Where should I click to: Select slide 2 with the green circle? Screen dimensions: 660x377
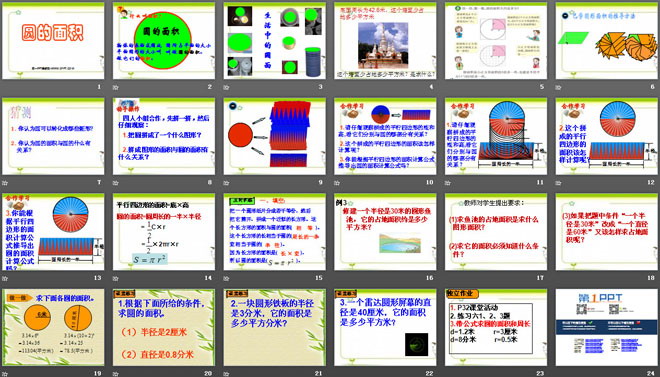pyautogui.click(x=164, y=40)
